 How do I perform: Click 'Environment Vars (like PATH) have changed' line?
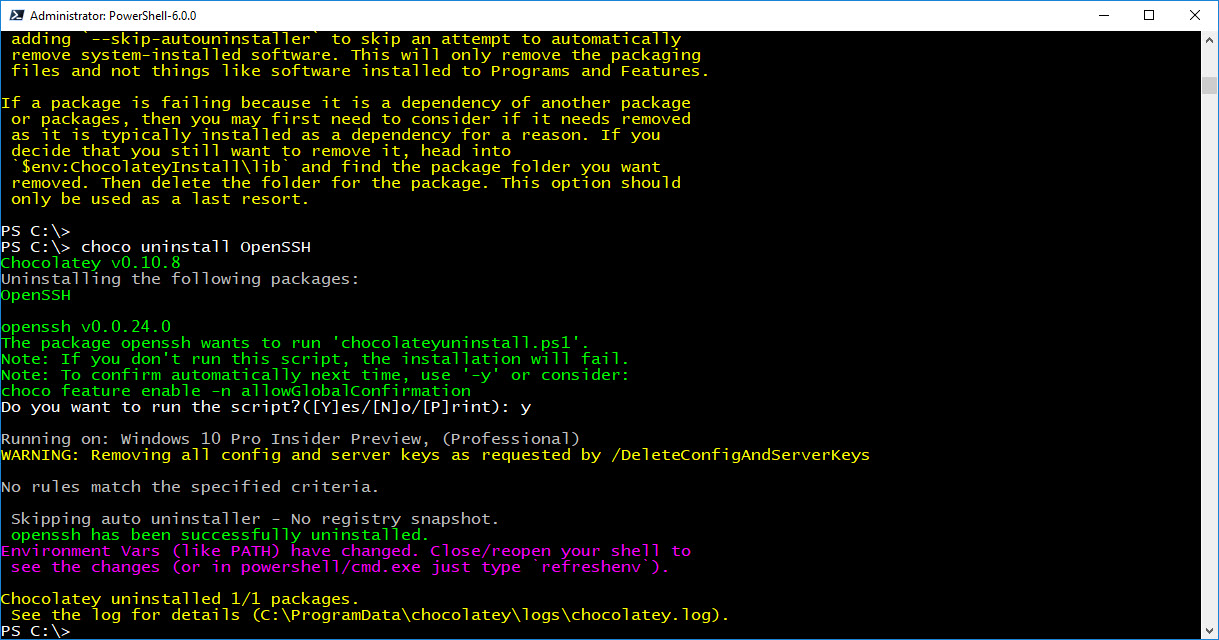[x=346, y=551]
